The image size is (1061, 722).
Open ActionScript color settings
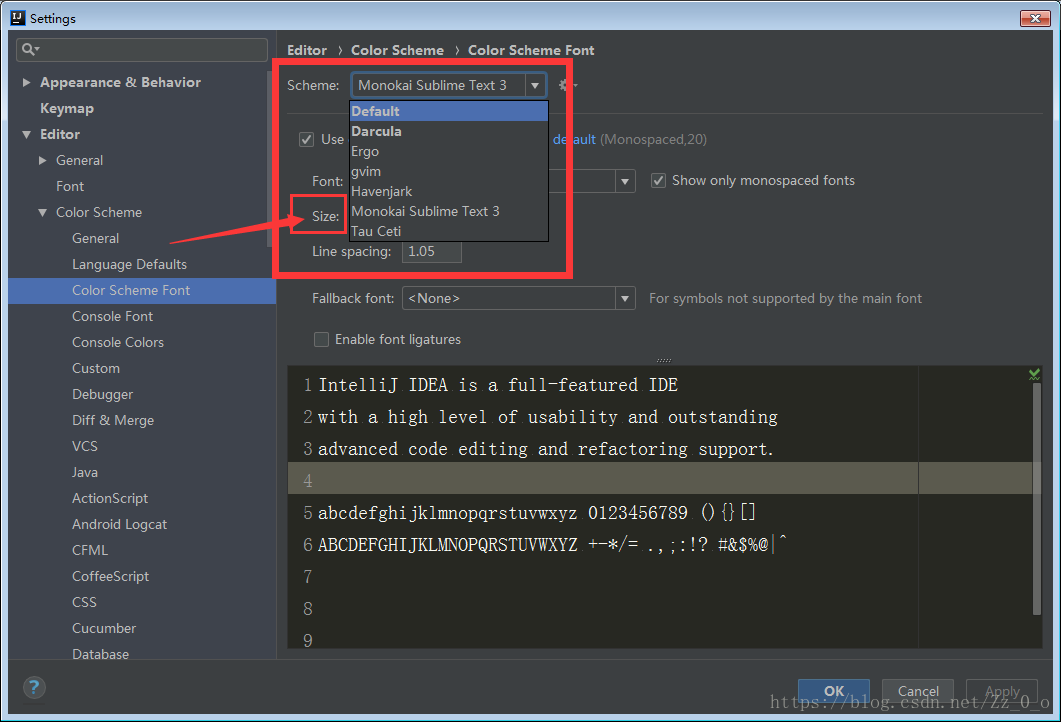(110, 499)
